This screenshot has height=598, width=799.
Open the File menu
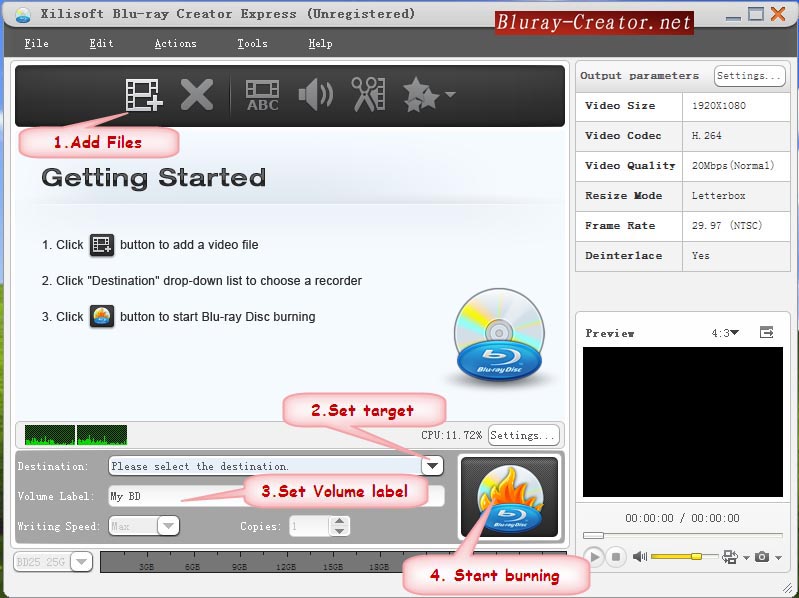[36, 44]
